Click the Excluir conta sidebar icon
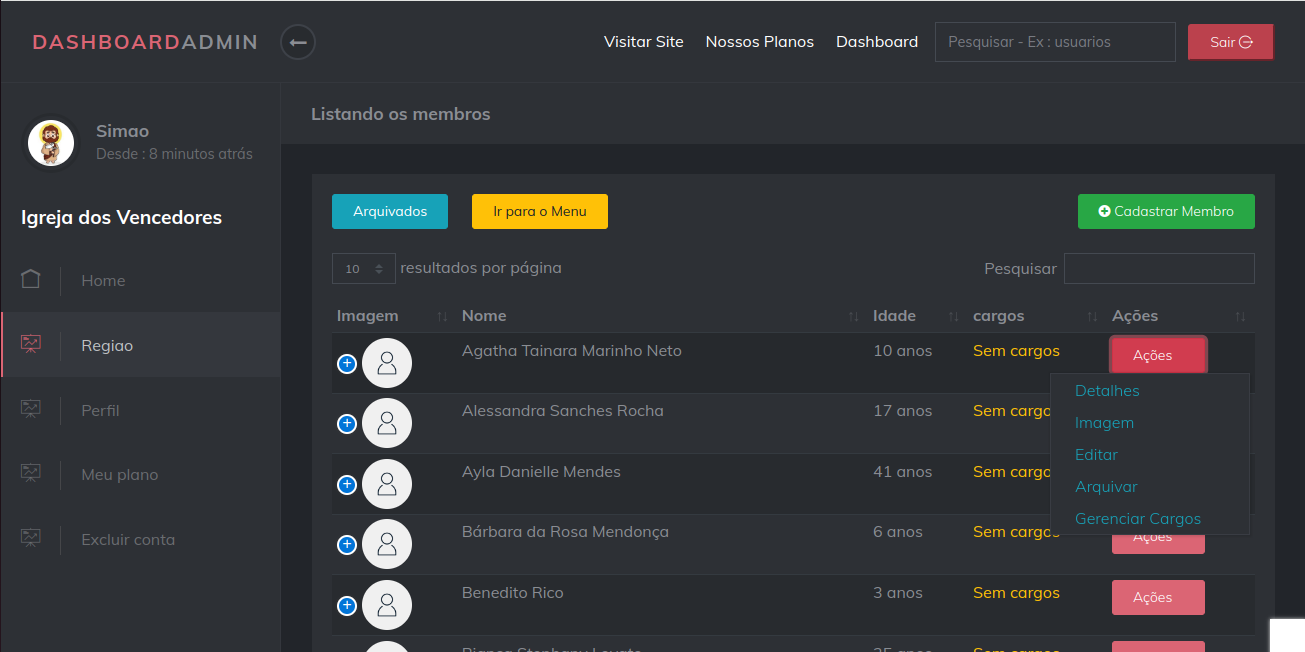The height and width of the screenshot is (652, 1305). 31,539
